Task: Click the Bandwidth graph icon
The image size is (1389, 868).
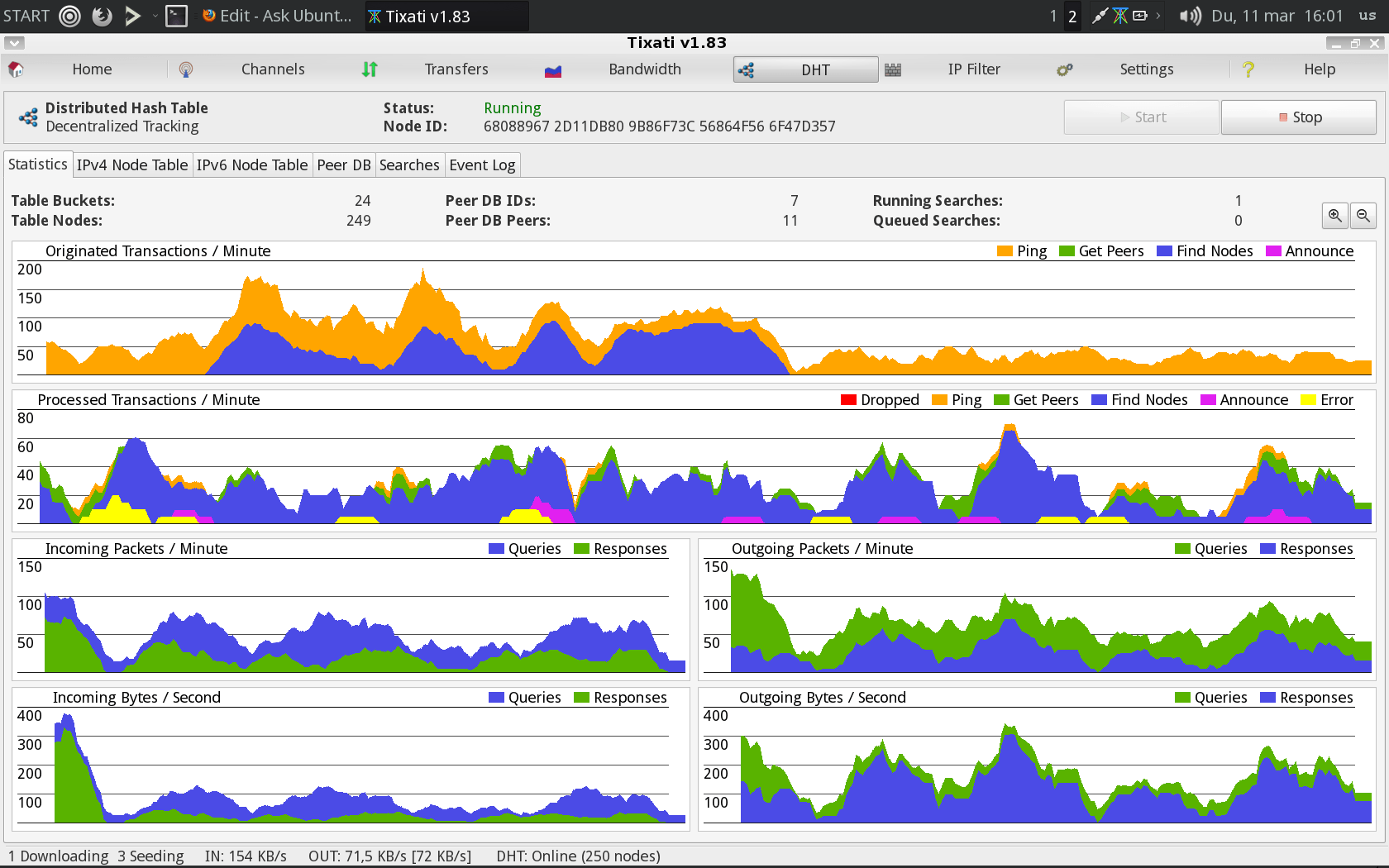Action: point(553,70)
